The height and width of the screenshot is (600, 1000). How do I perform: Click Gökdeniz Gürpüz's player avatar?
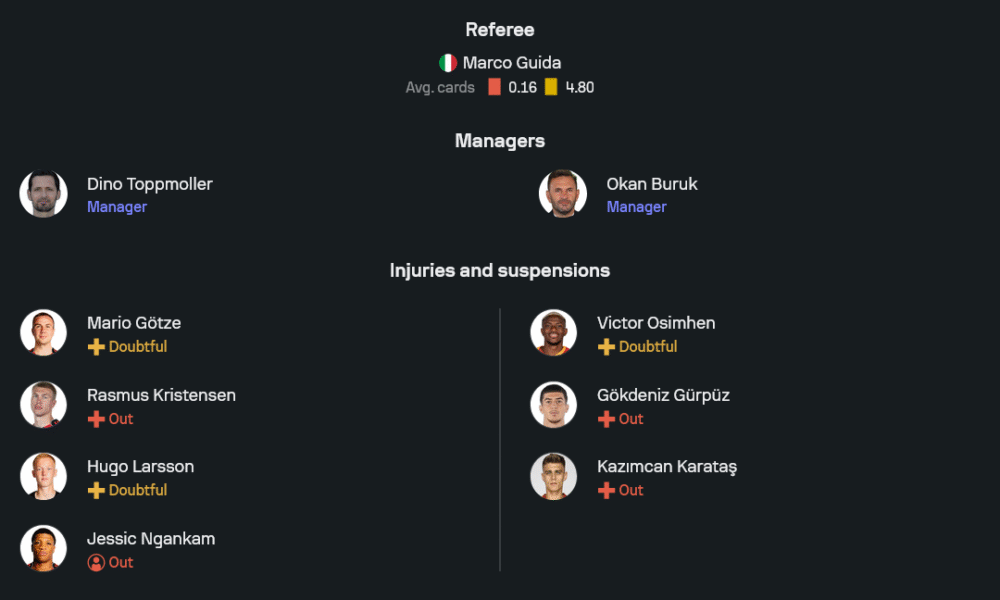coord(553,404)
